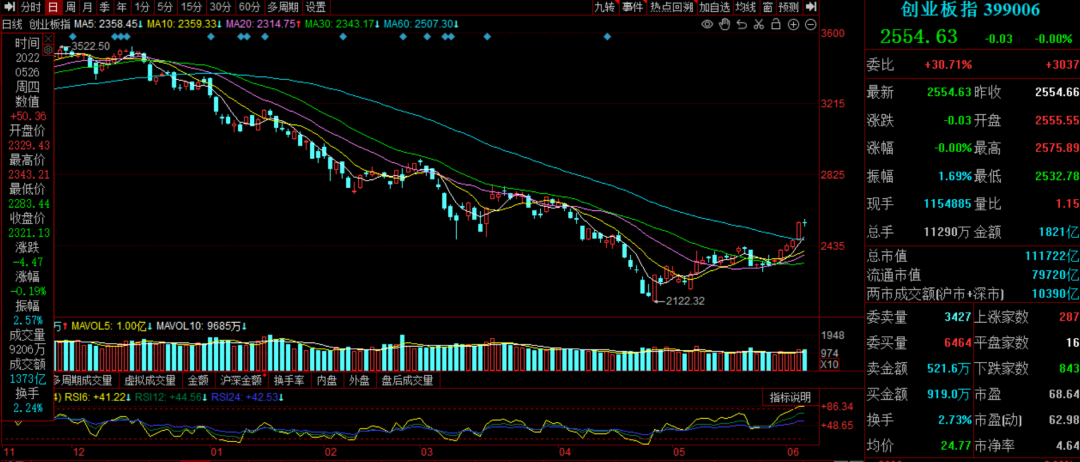
Task: Click the 总市值 111722亿 value
Action: [1052, 256]
